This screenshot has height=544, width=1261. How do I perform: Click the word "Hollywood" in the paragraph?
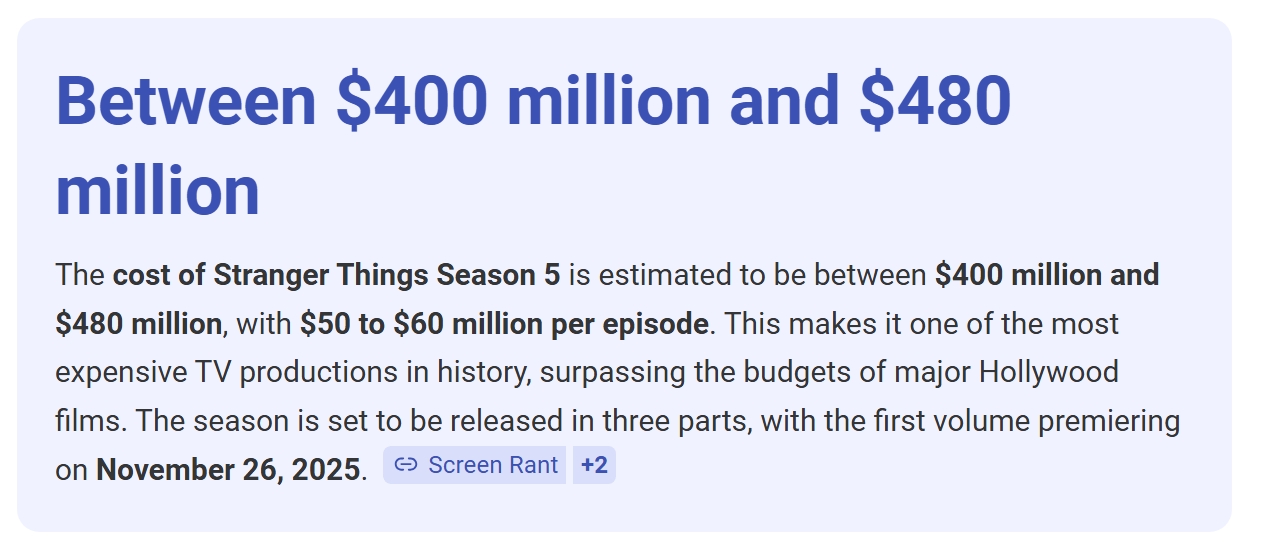(1049, 373)
